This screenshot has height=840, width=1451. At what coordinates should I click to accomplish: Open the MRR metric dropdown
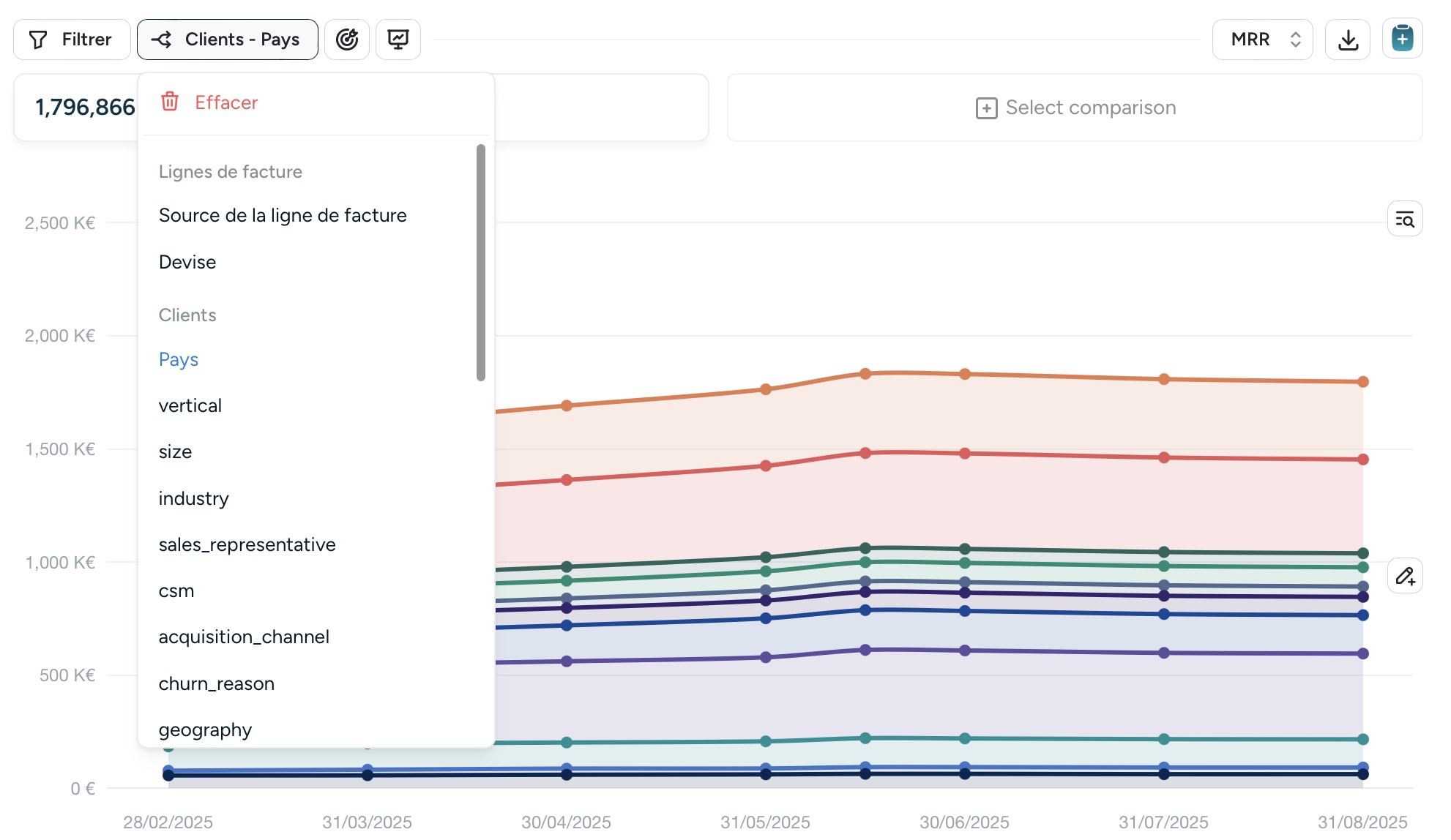tap(1262, 40)
